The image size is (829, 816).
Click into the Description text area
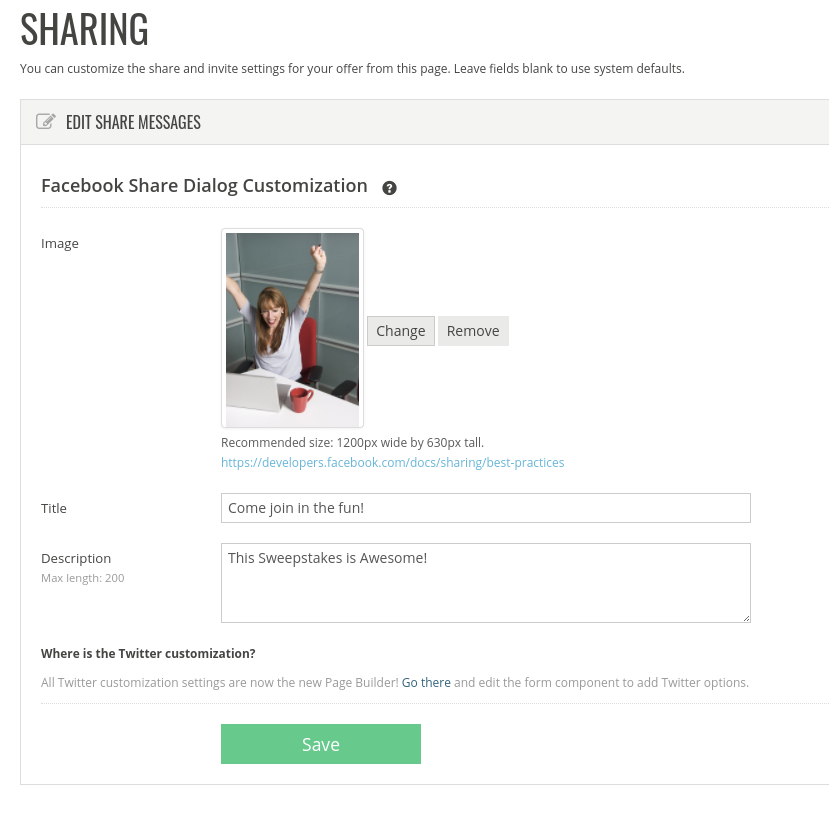485,583
